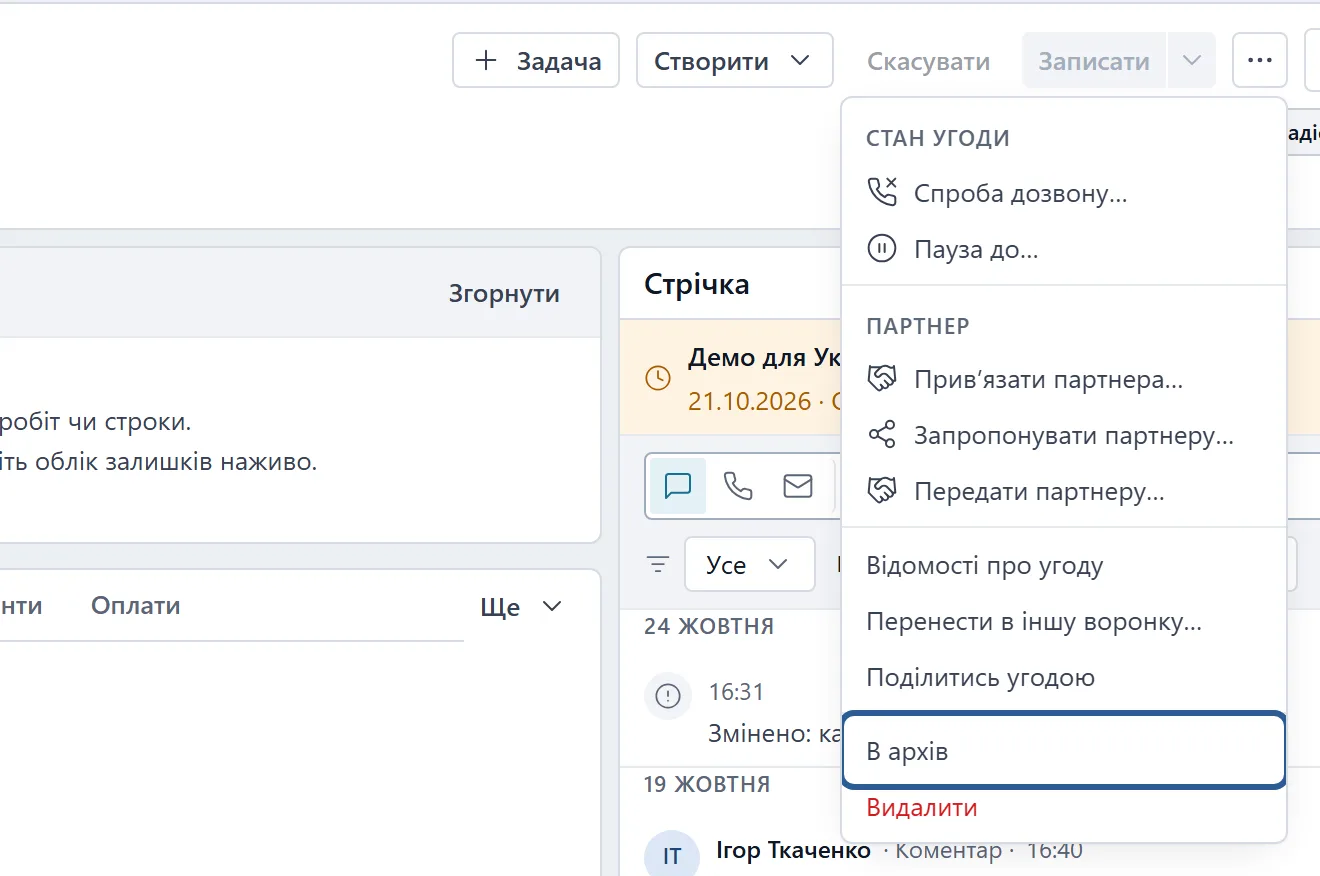Screen dimensions: 1320x876
Task: Click the Ігор Ткаченко author name
Action: pyautogui.click(x=793, y=851)
